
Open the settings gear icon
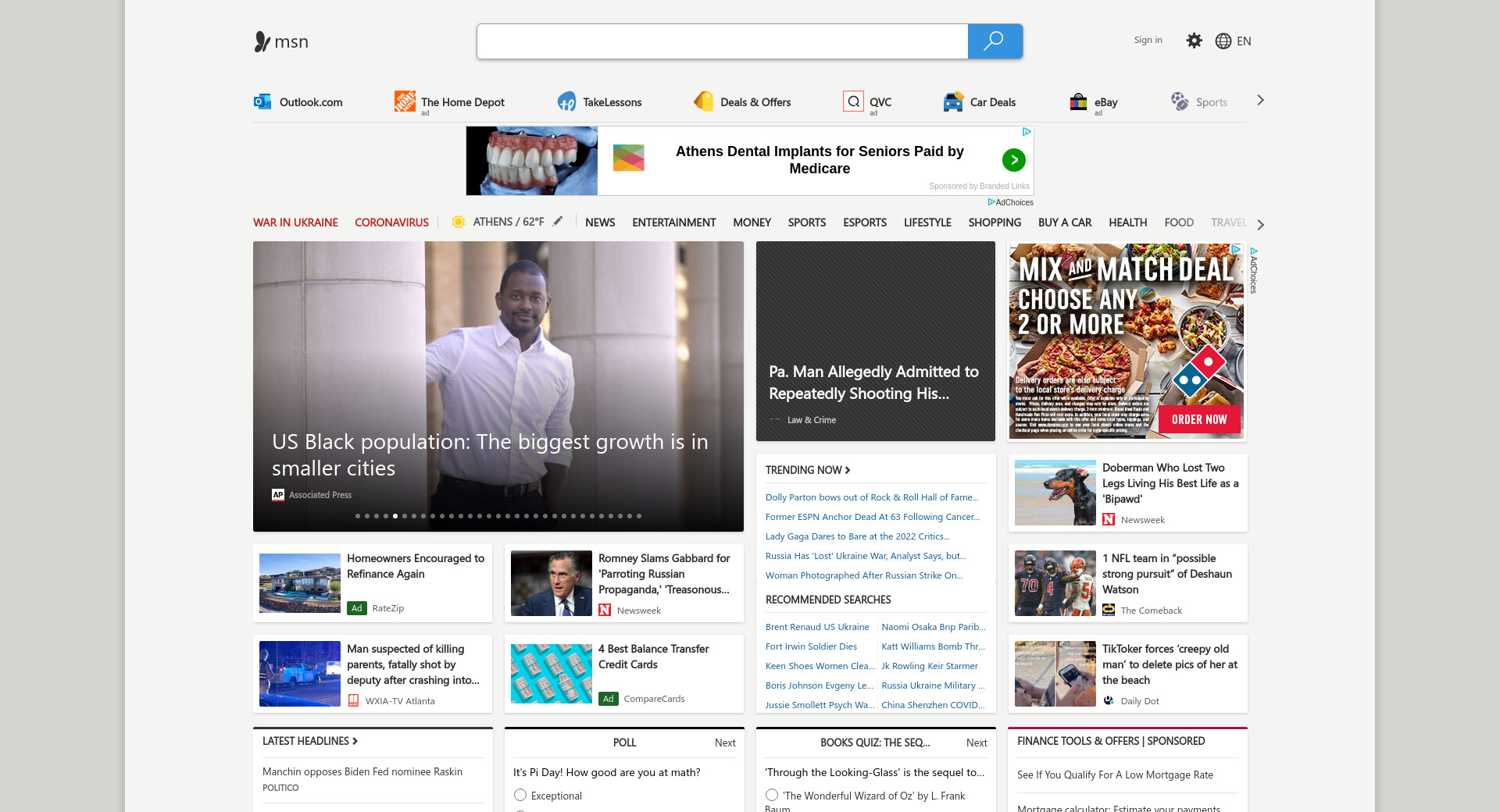coord(1194,41)
